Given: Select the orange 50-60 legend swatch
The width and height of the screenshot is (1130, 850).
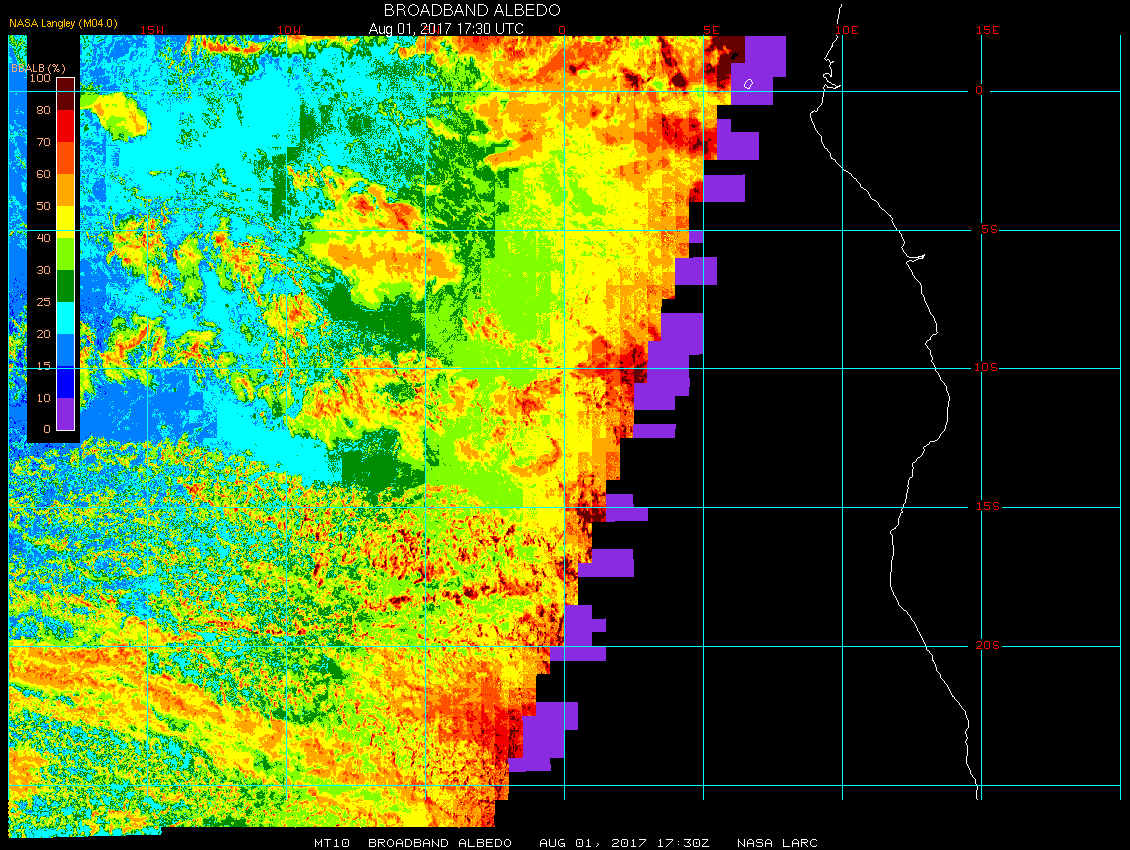Looking at the screenshot, I should (x=66, y=190).
